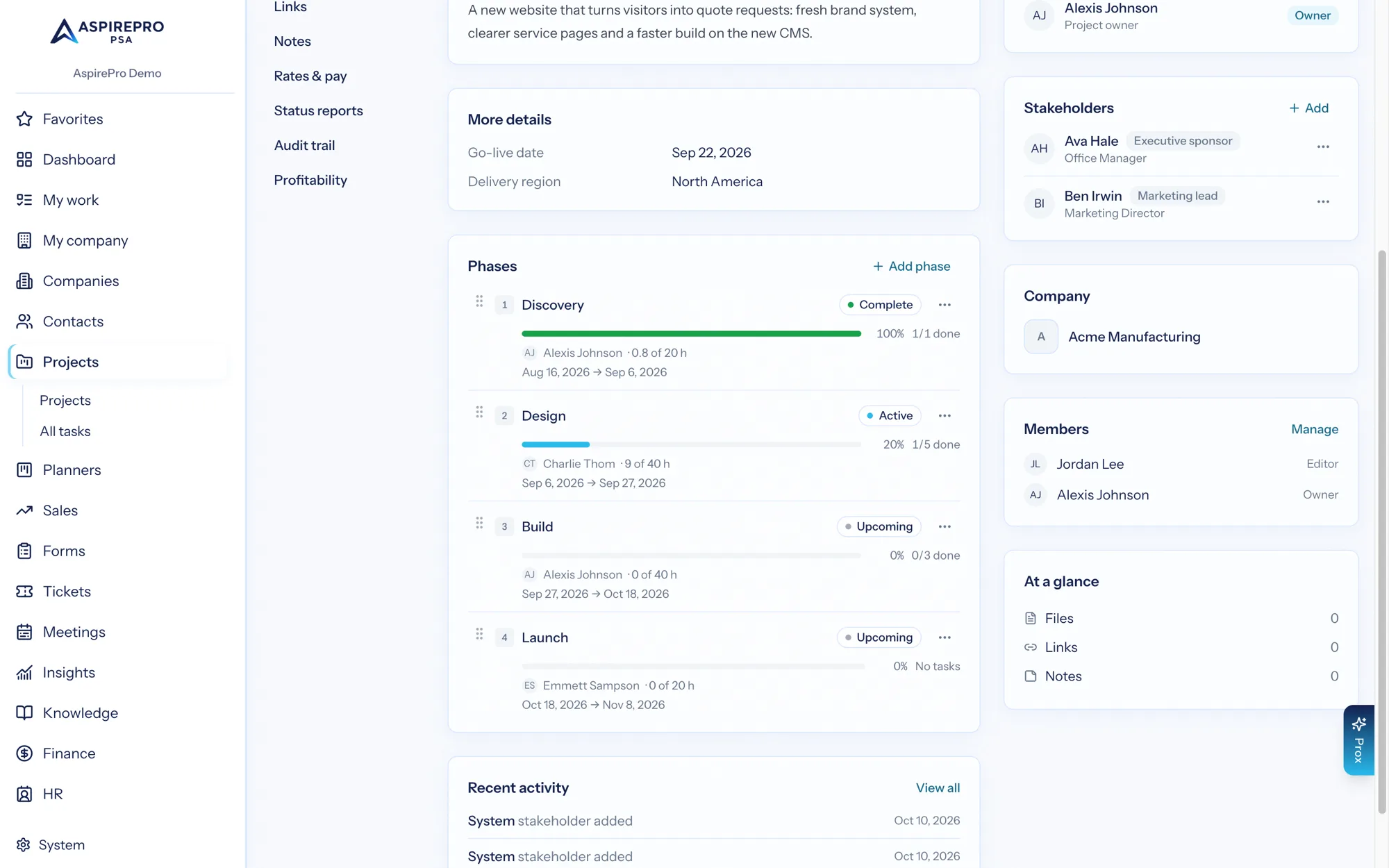Image resolution: width=1389 pixels, height=868 pixels.
Task: Add a new stakeholder
Action: [x=1309, y=108]
